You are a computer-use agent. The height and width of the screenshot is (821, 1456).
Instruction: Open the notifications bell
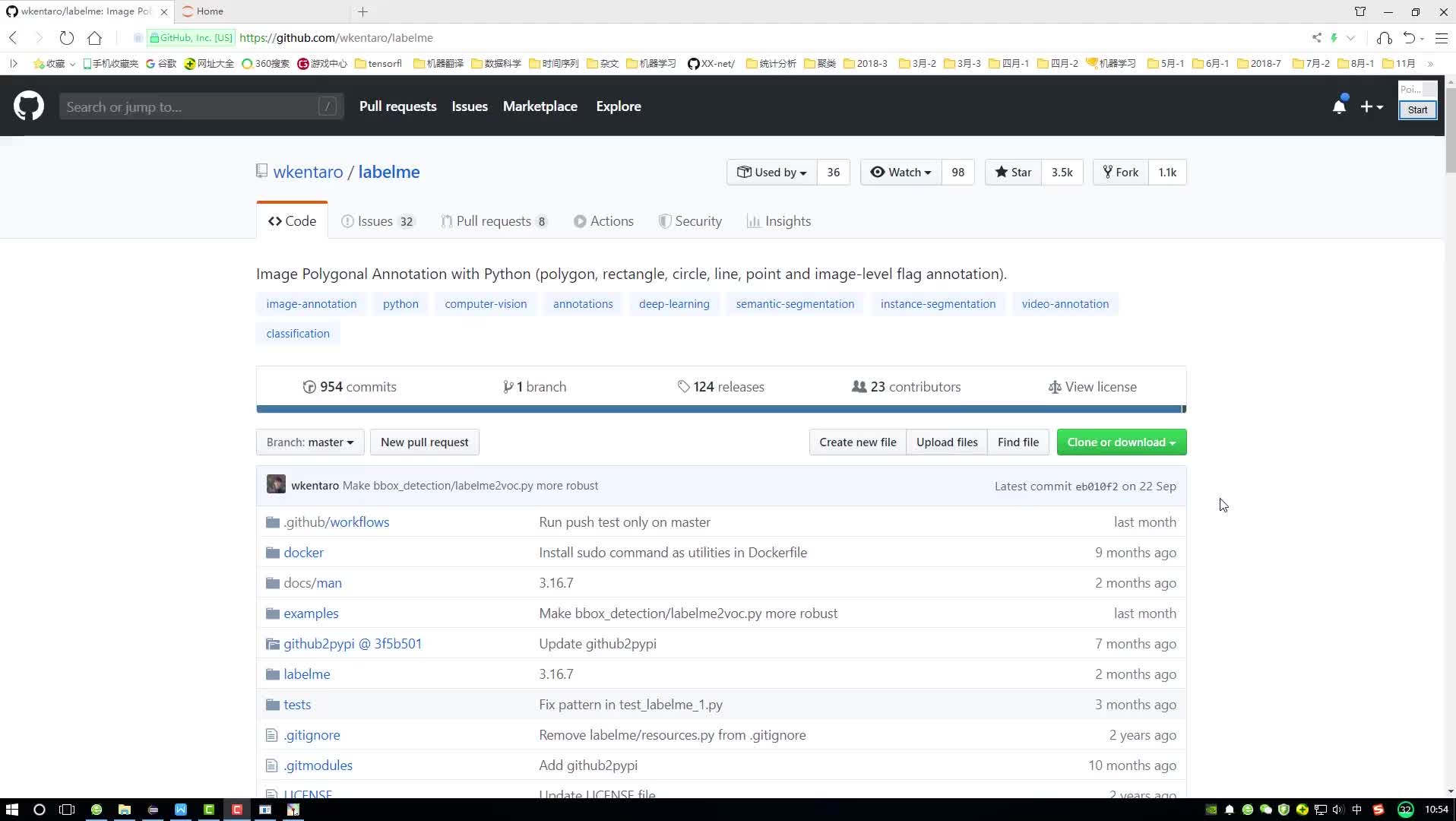click(1339, 107)
